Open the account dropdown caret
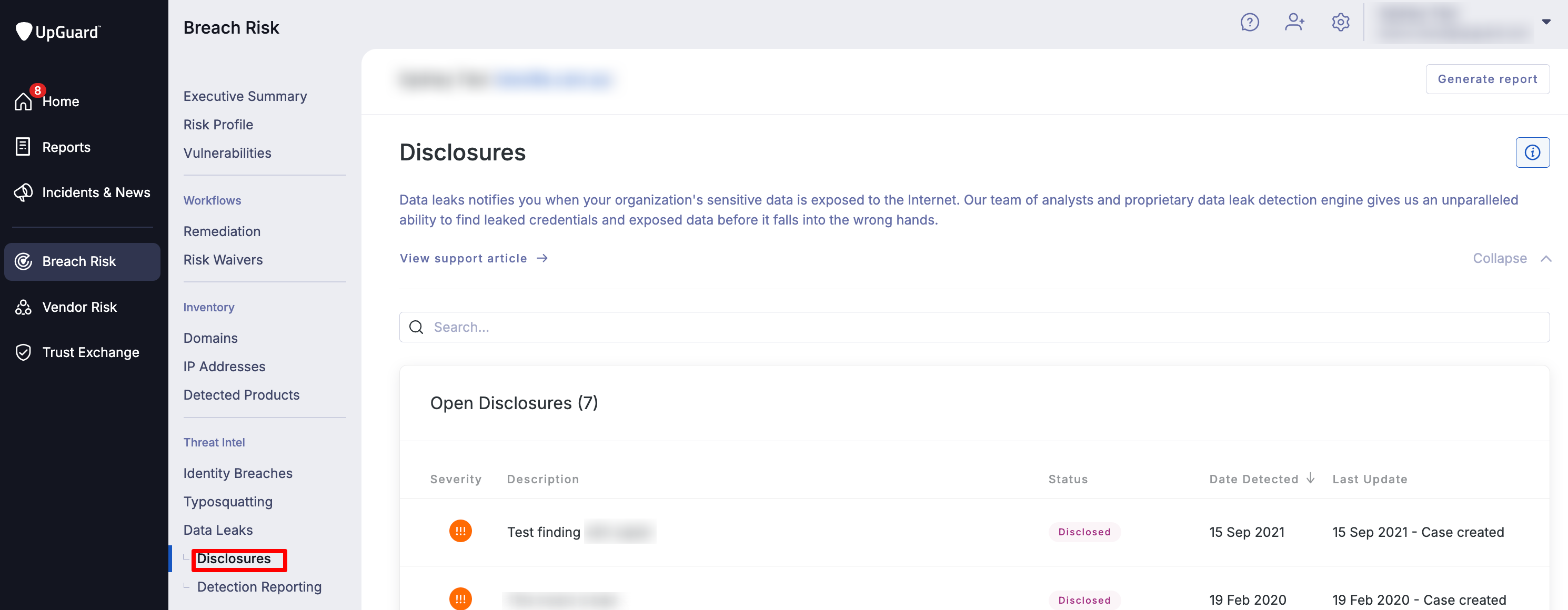The image size is (1568, 610). [1545, 22]
